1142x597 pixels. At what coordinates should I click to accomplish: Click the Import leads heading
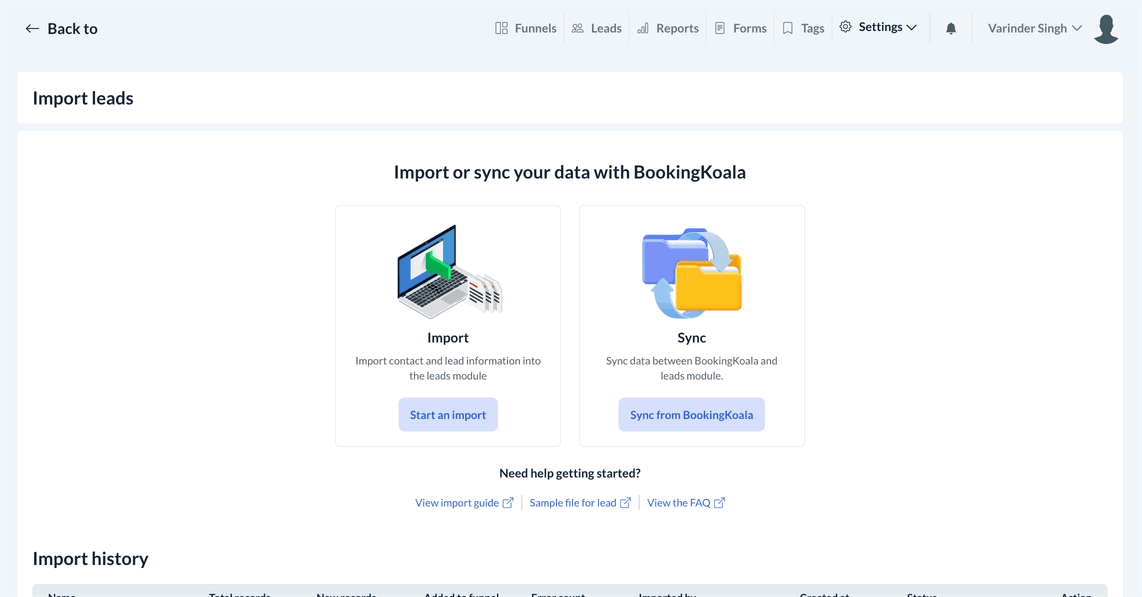click(x=83, y=98)
